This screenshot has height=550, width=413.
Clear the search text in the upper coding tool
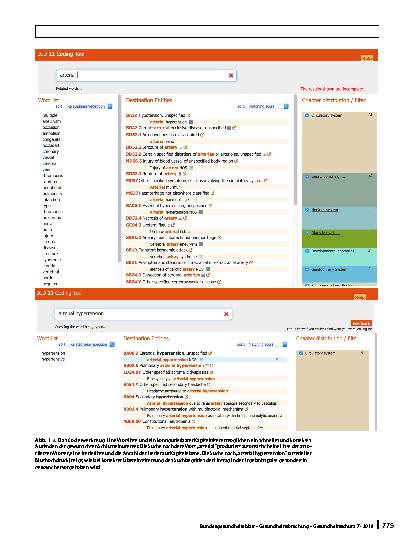231,75
